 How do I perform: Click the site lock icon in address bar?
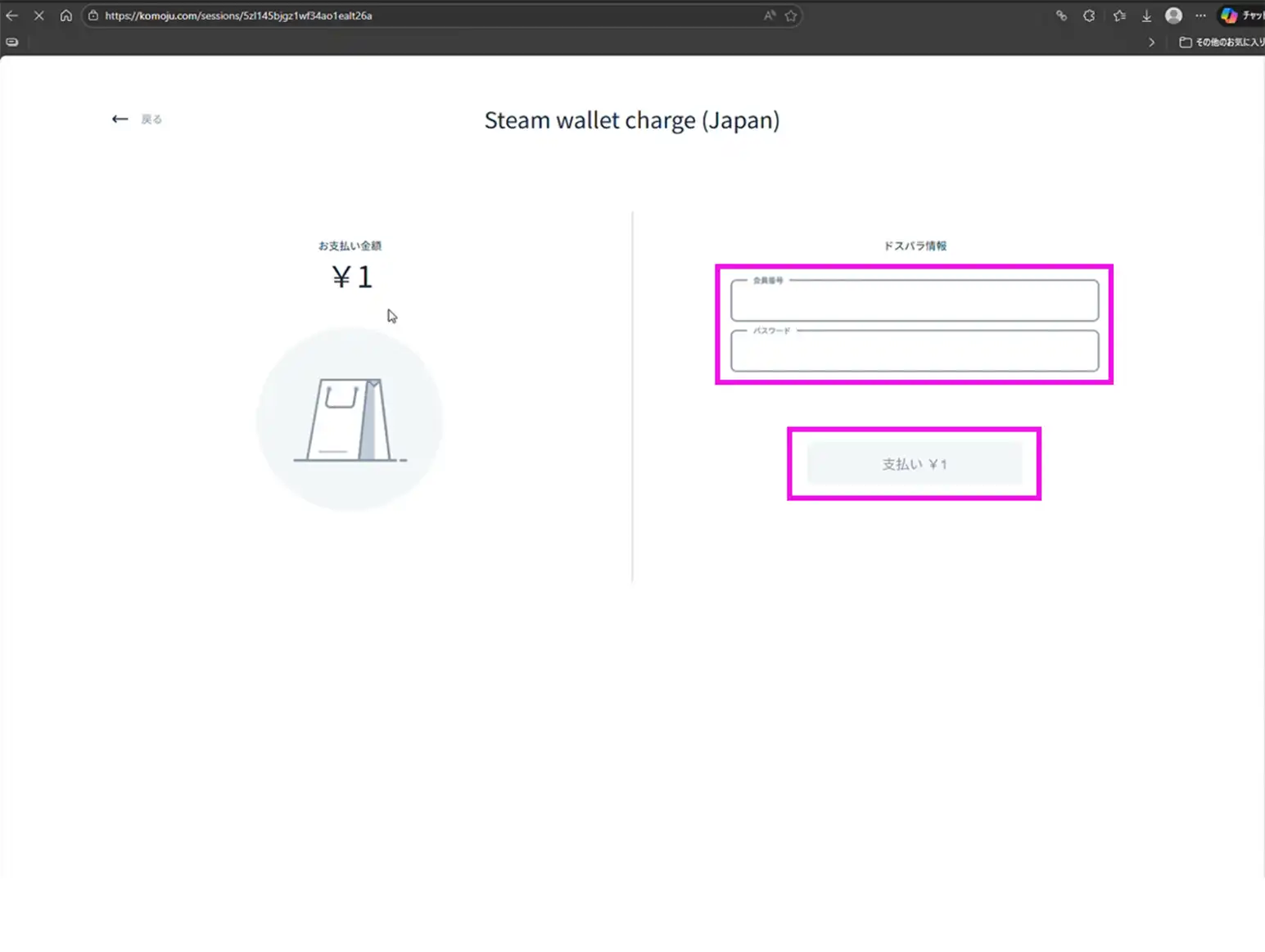(x=93, y=16)
